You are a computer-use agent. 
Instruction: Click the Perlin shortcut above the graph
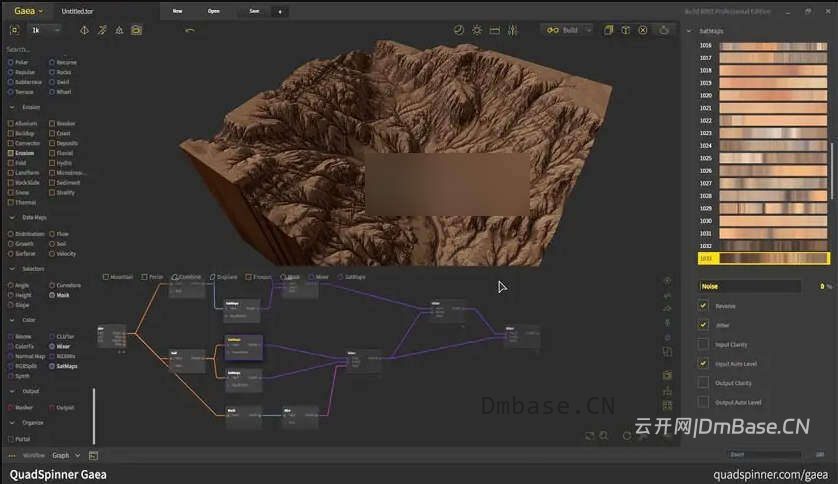pyautogui.click(x=153, y=277)
